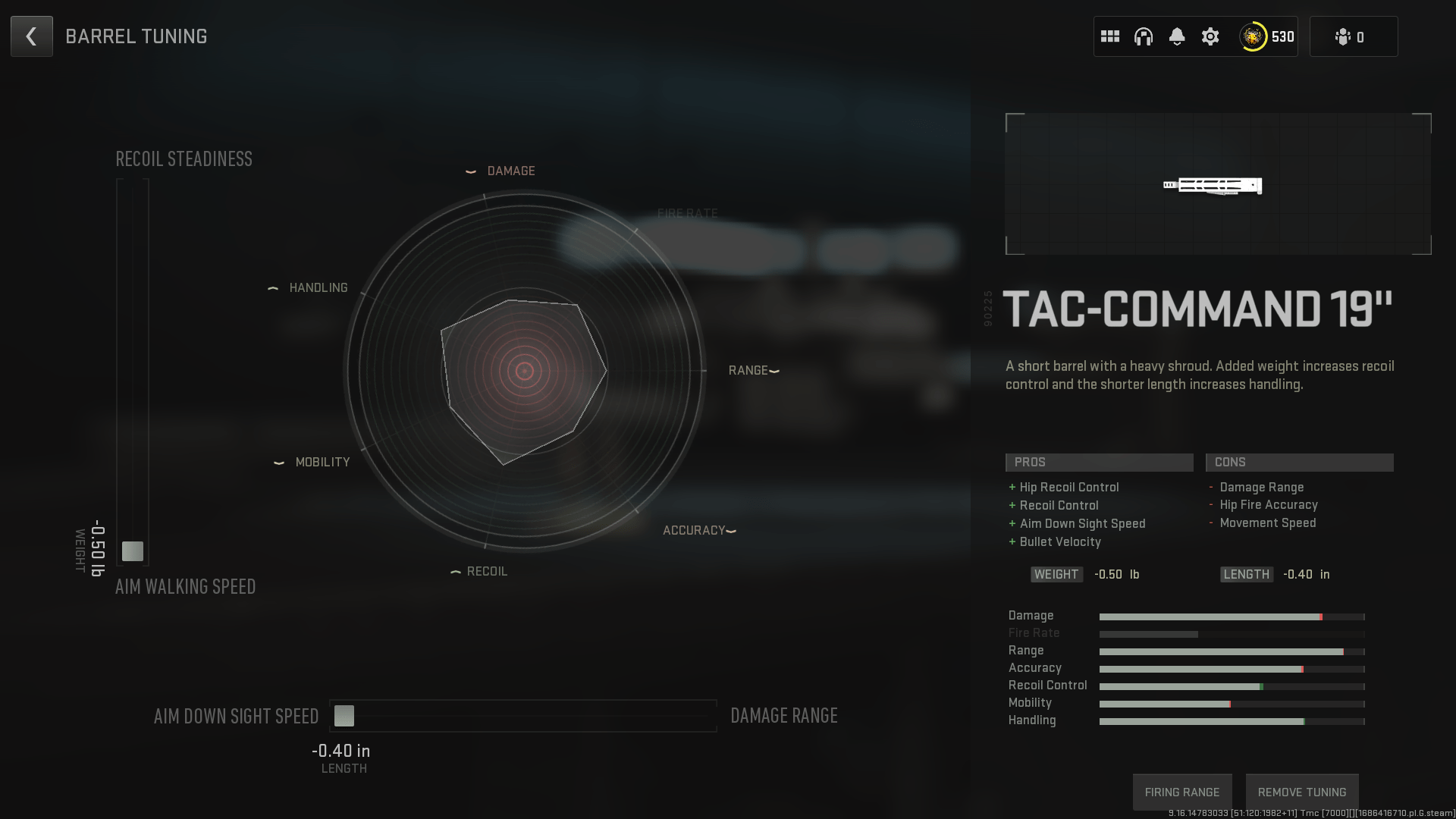Open notifications bell icon
This screenshot has width=1456, height=819.
tap(1177, 36)
